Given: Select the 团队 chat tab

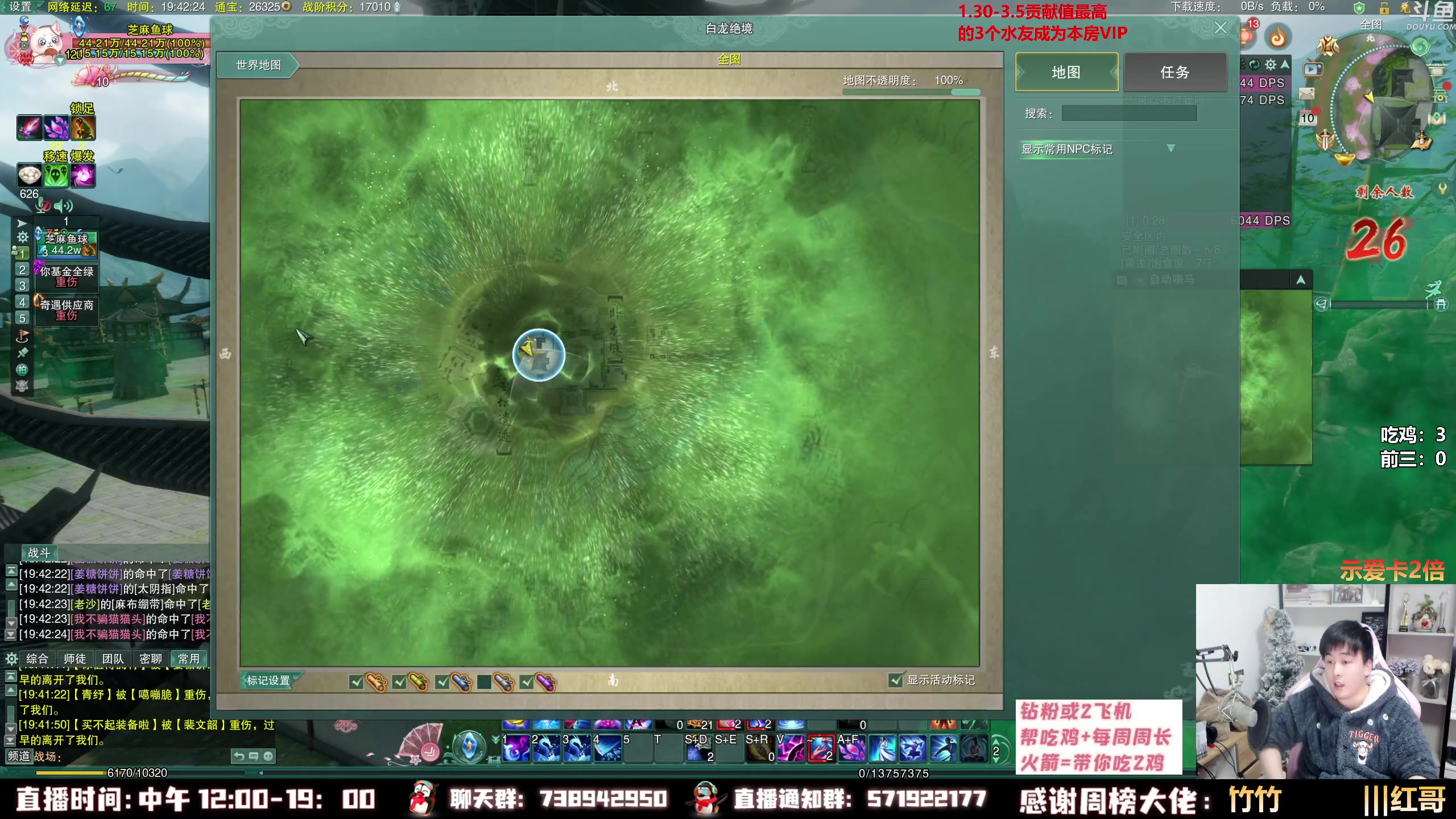Looking at the screenshot, I should point(113,659).
